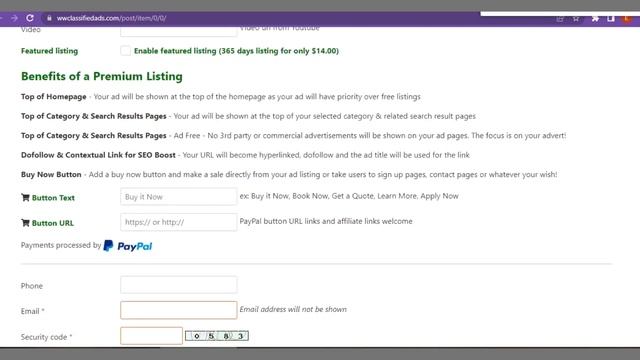Click the Dofollow & Contextual Link benefit text
This screenshot has width=640, height=360.
[x=245, y=155]
